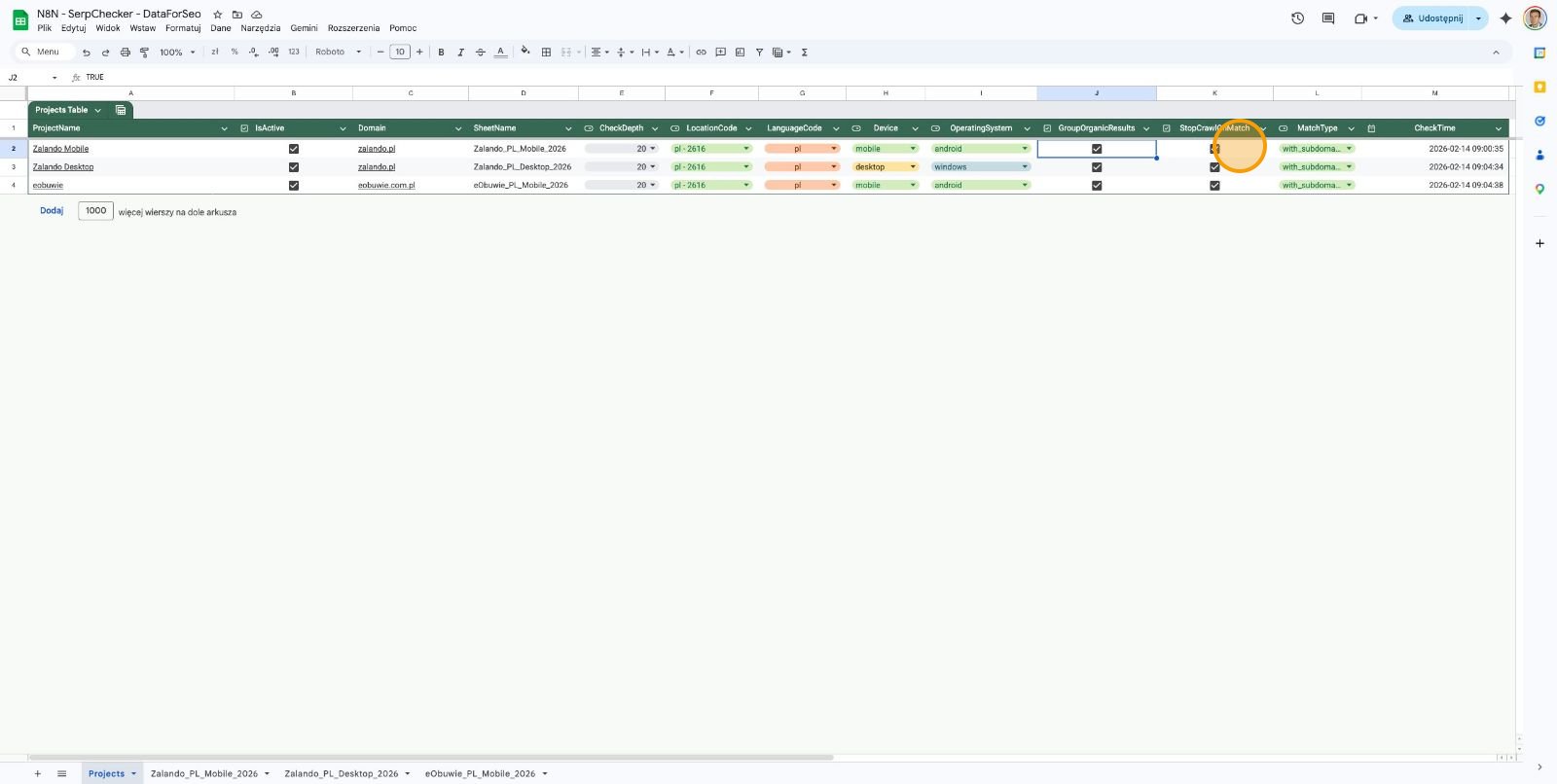Switch to Zalando_PL_Desktop_2026 sheet tab
The image size is (1557, 784).
click(x=341, y=774)
